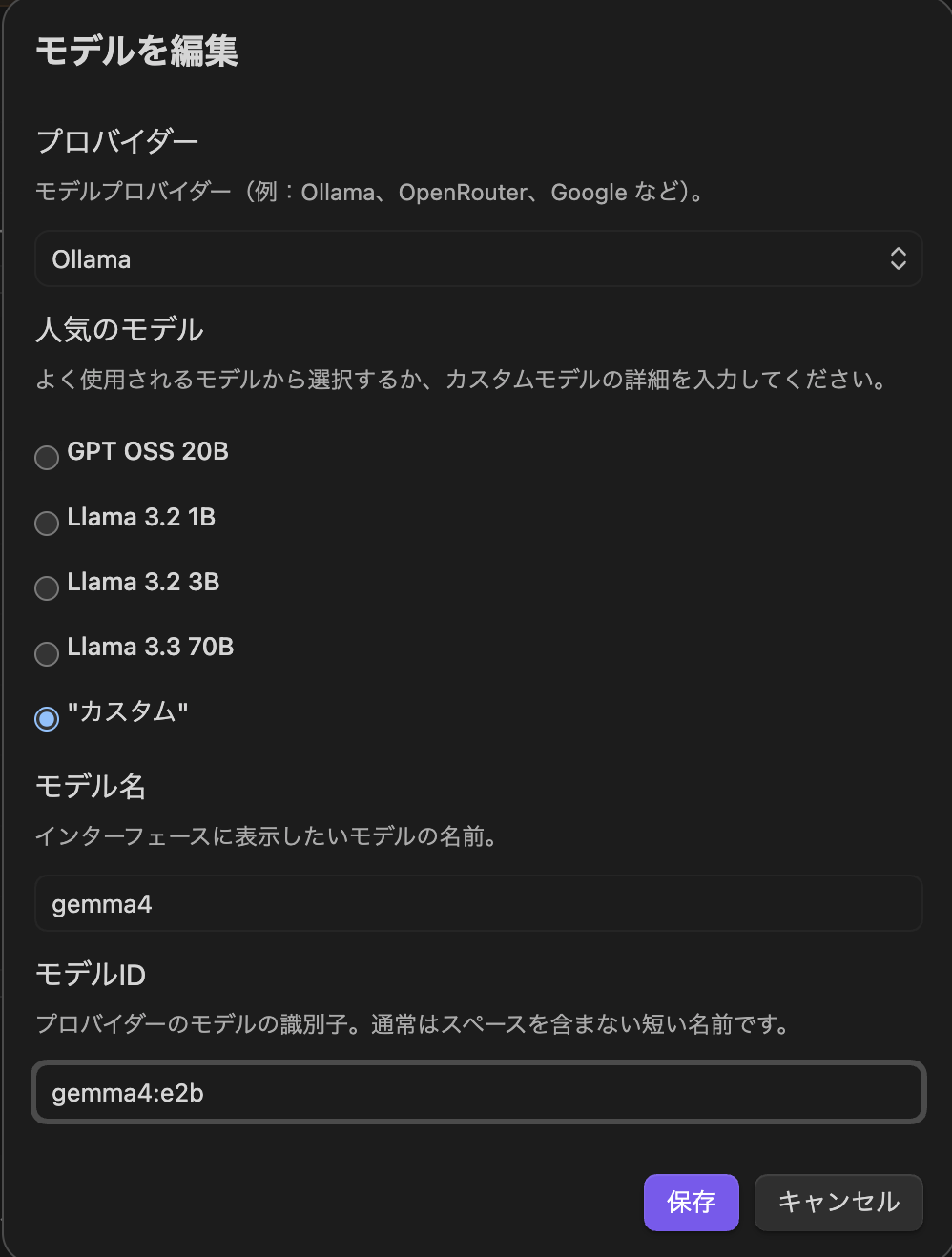Click the GPT OSS 20B label text
Screen dimensions: 952x1257
[x=148, y=451]
